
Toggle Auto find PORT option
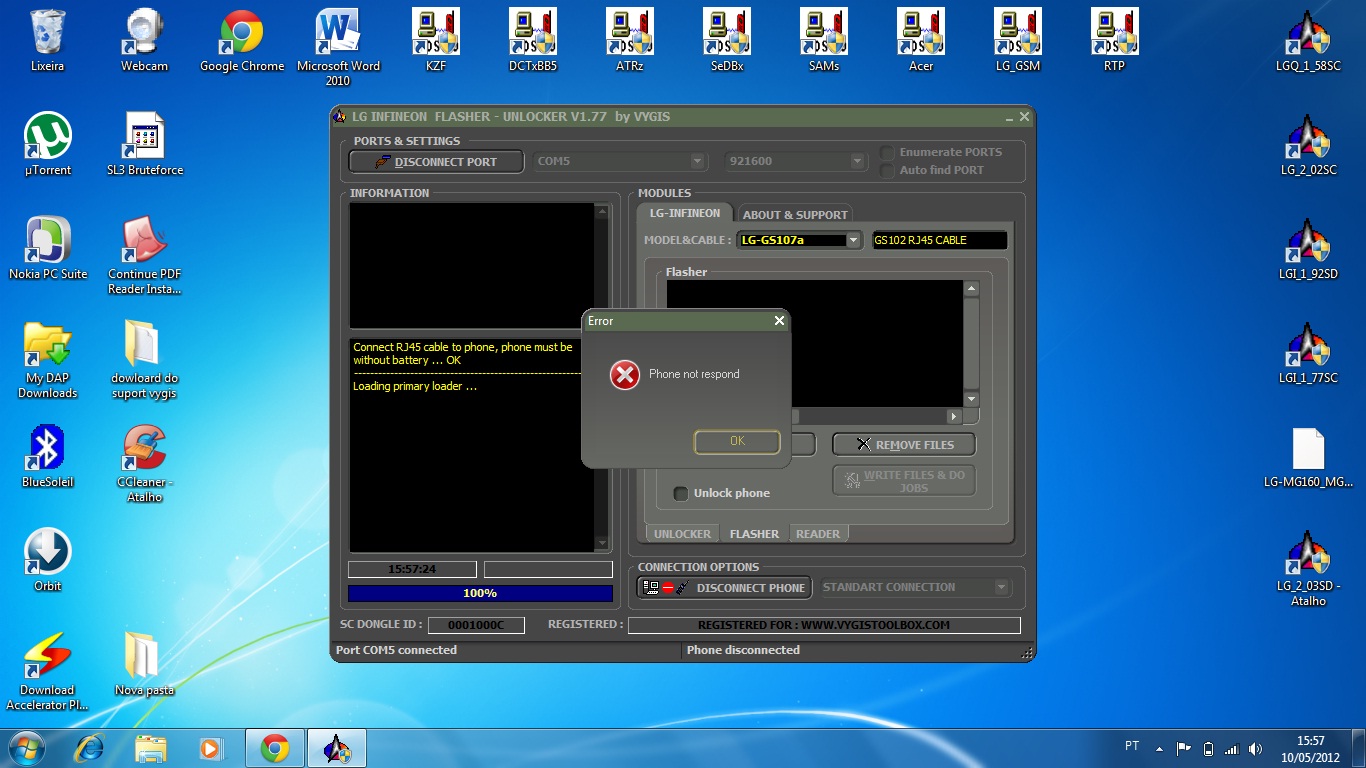[x=887, y=171]
